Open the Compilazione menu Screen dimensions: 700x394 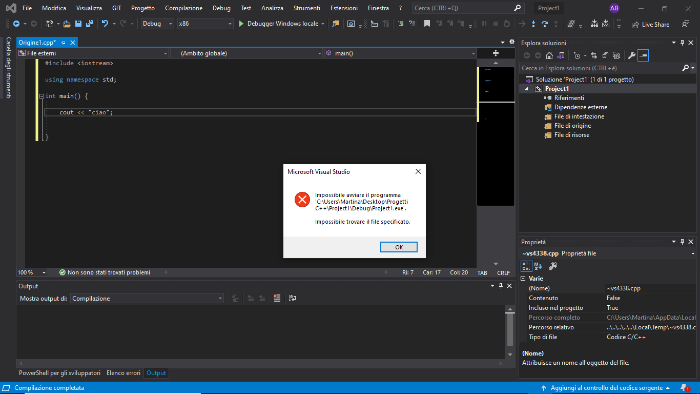pos(183,8)
